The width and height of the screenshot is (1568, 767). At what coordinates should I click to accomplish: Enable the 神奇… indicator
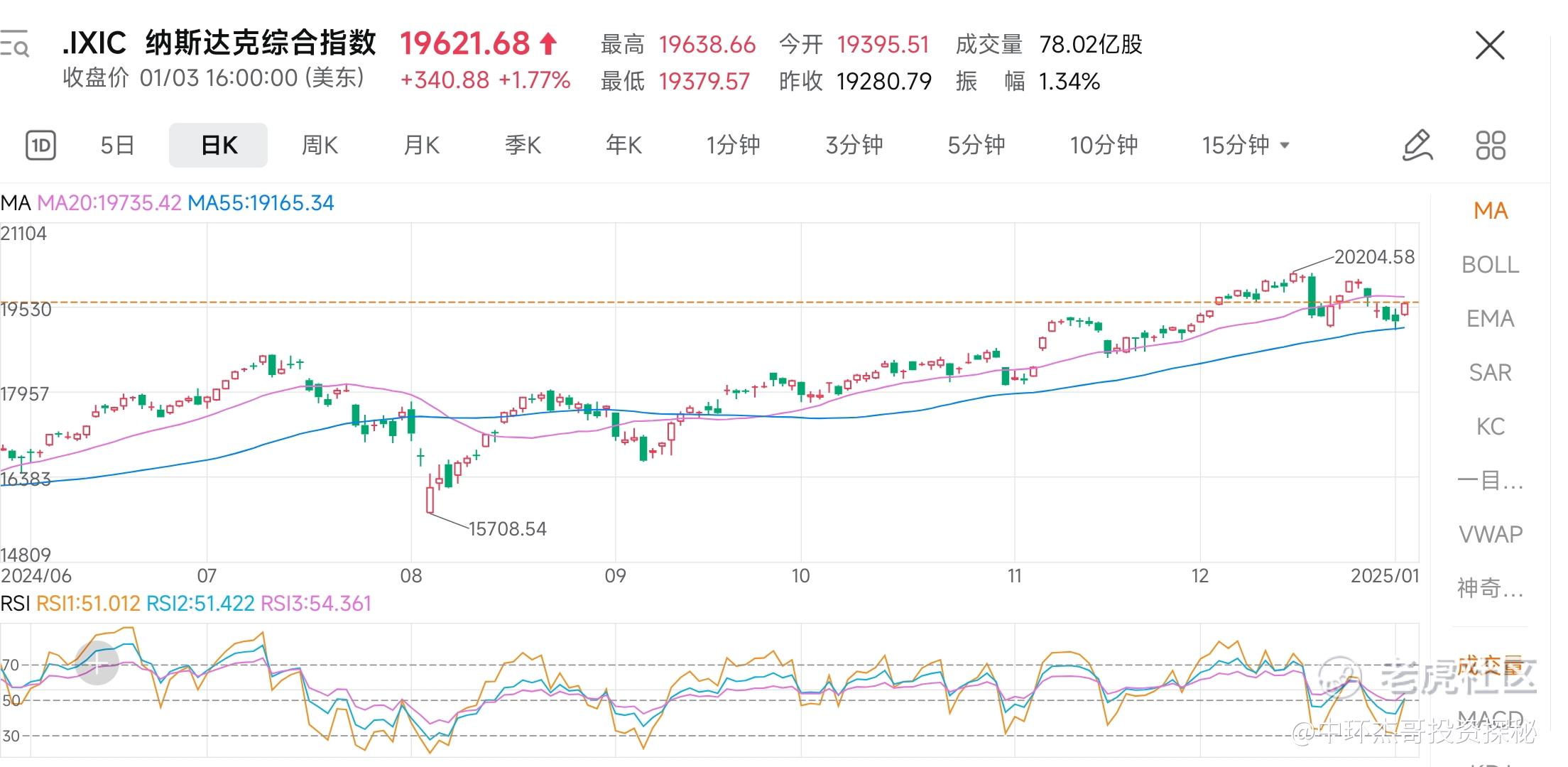[x=1491, y=588]
